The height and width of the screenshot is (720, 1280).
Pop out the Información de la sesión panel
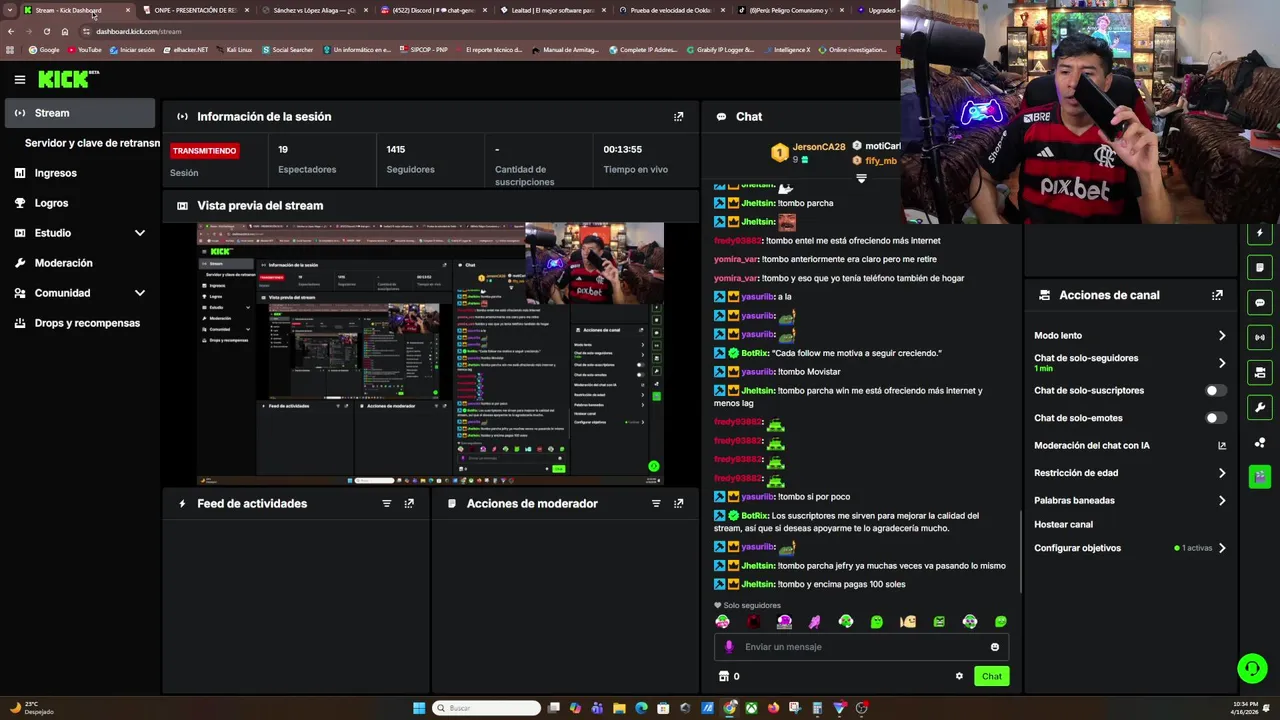[678, 117]
